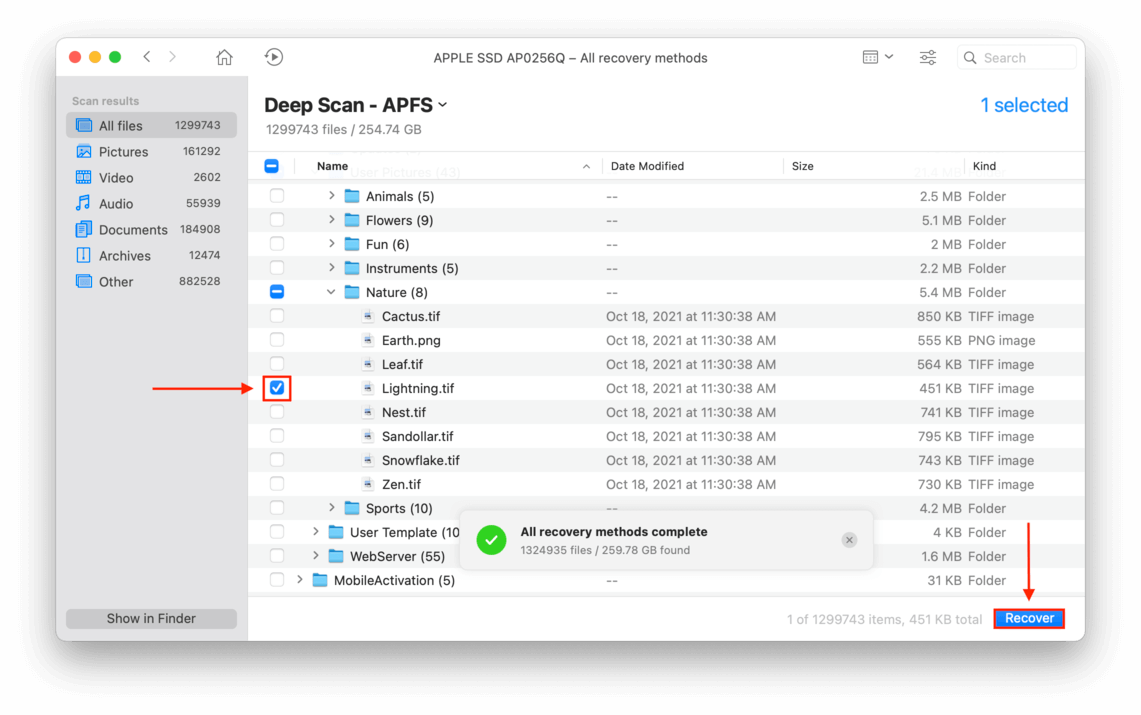Viewport: 1141px width, 715px height.
Task: Check the Flowers folder checkbox
Action: tap(277, 220)
